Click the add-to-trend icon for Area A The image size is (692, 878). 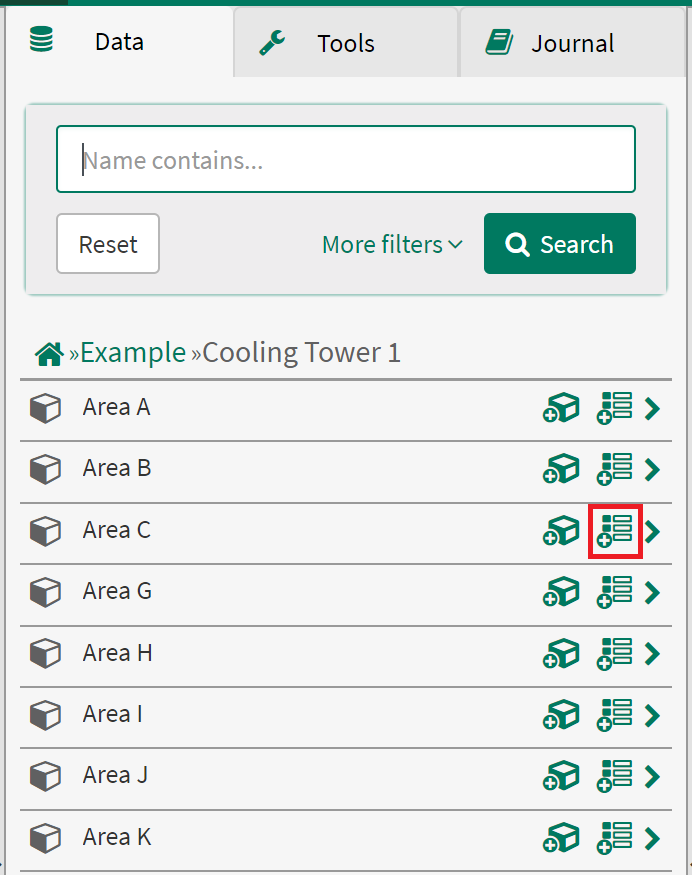tap(615, 407)
